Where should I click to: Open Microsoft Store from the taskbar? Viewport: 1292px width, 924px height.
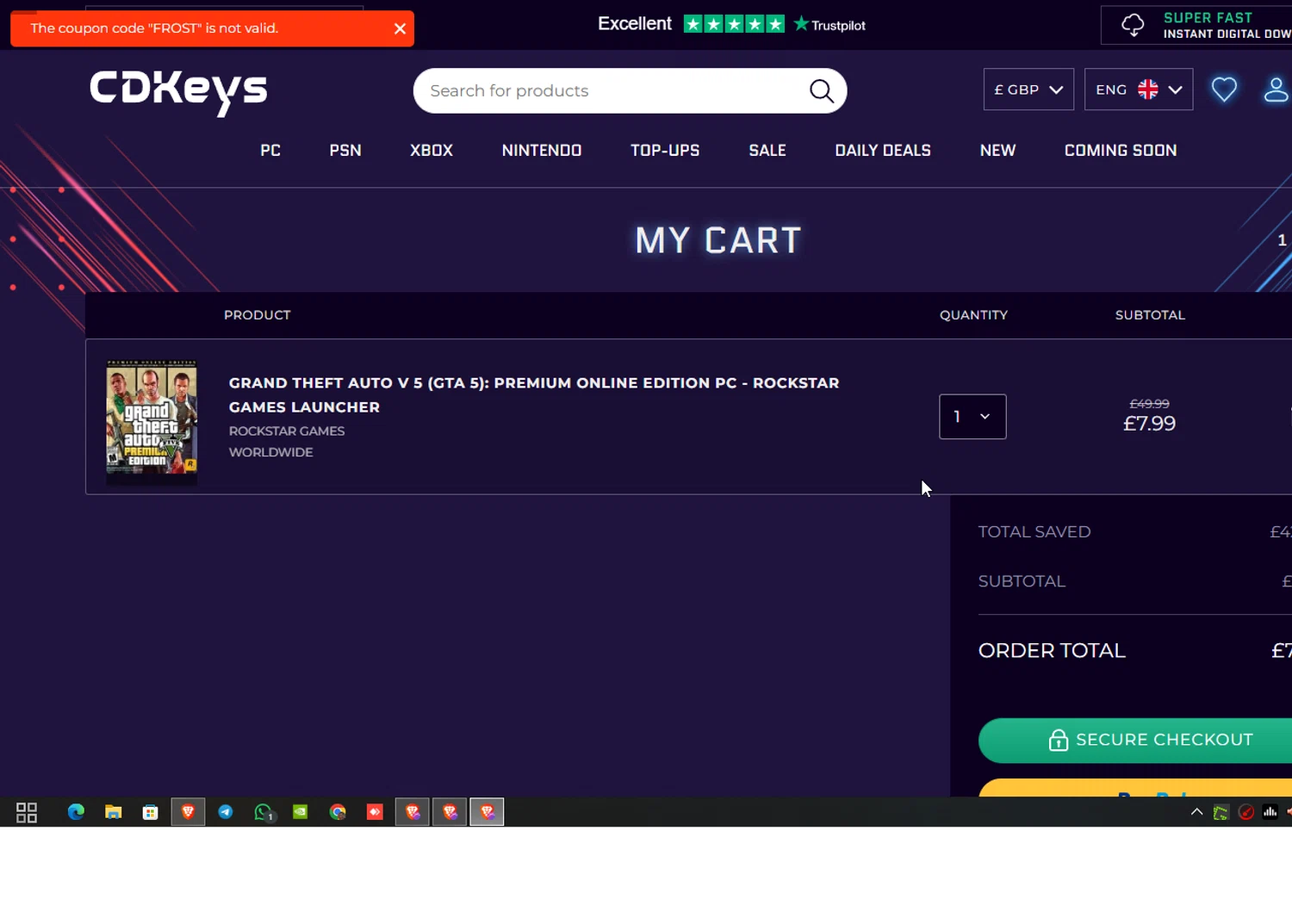[x=150, y=812]
